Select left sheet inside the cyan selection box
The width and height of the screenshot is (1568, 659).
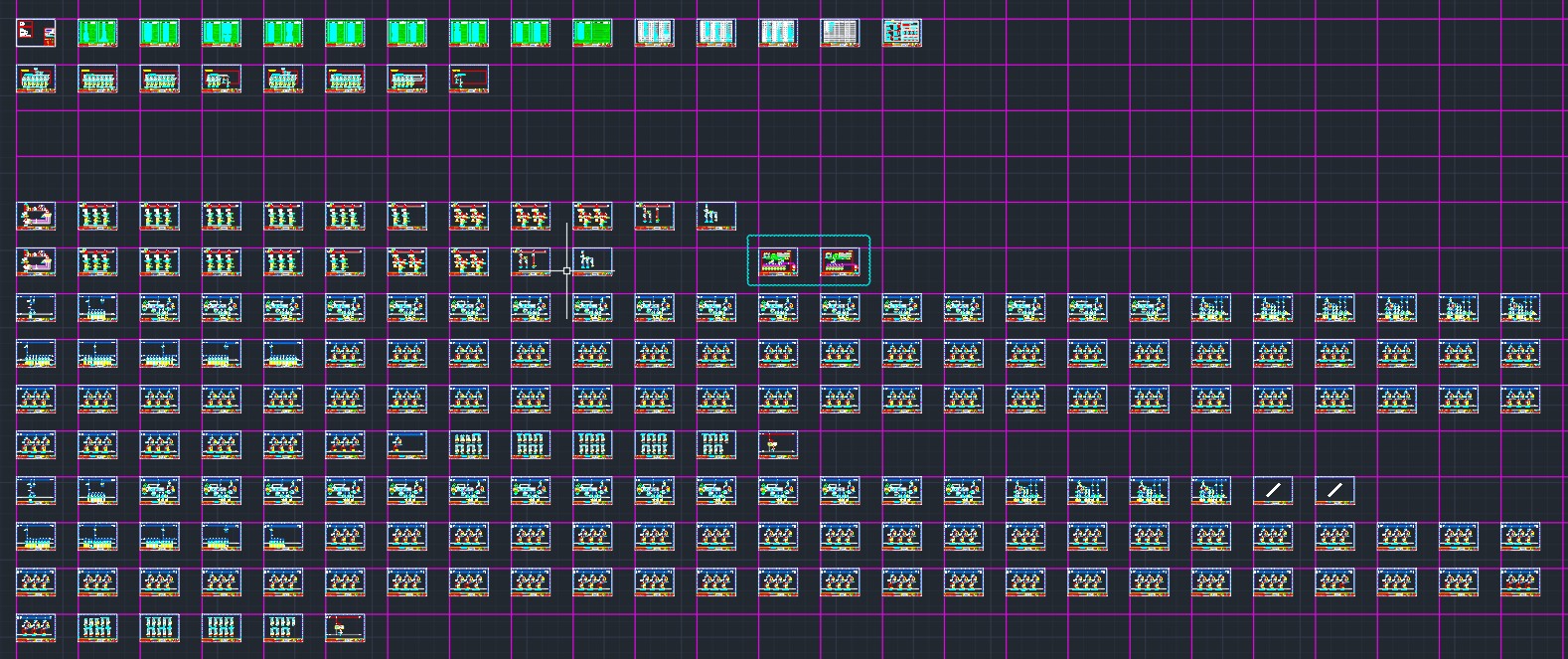pyautogui.click(x=778, y=261)
